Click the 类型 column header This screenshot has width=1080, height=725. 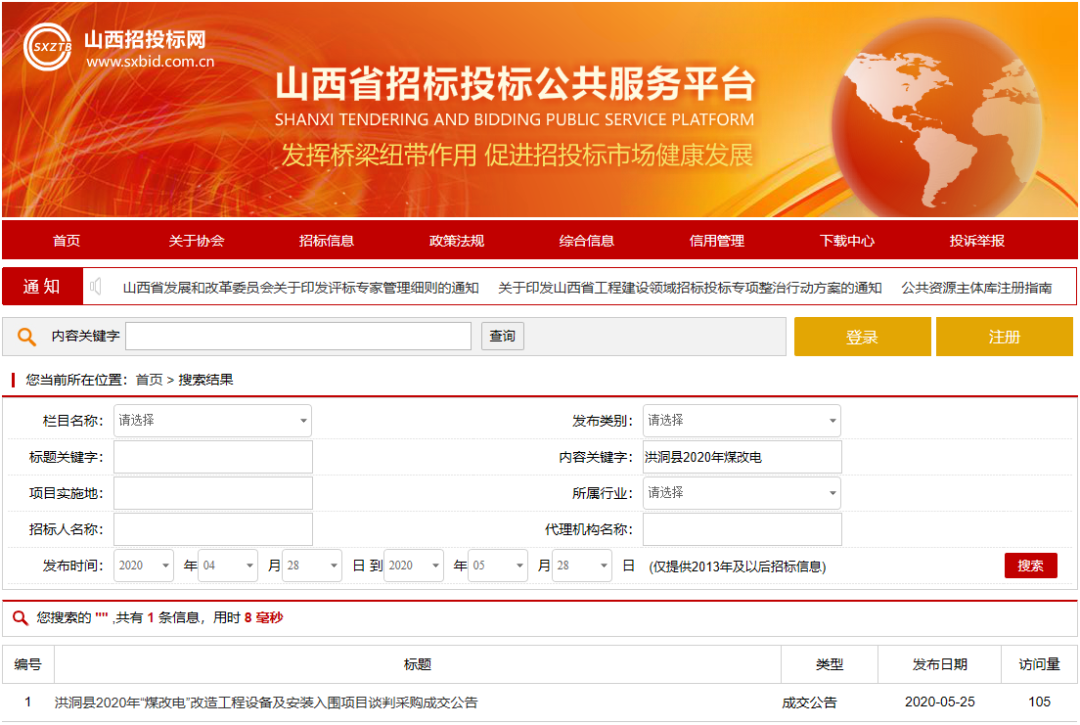click(x=829, y=664)
